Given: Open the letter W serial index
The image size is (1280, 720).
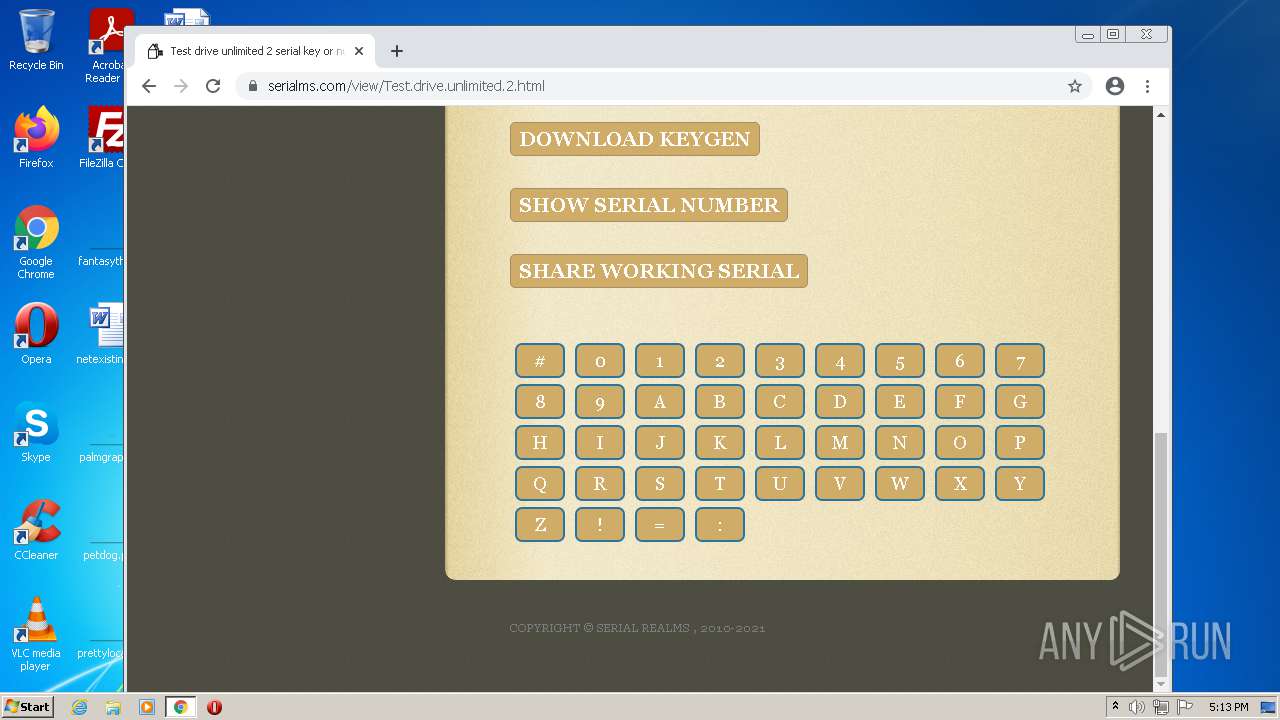Looking at the screenshot, I should coord(900,484).
